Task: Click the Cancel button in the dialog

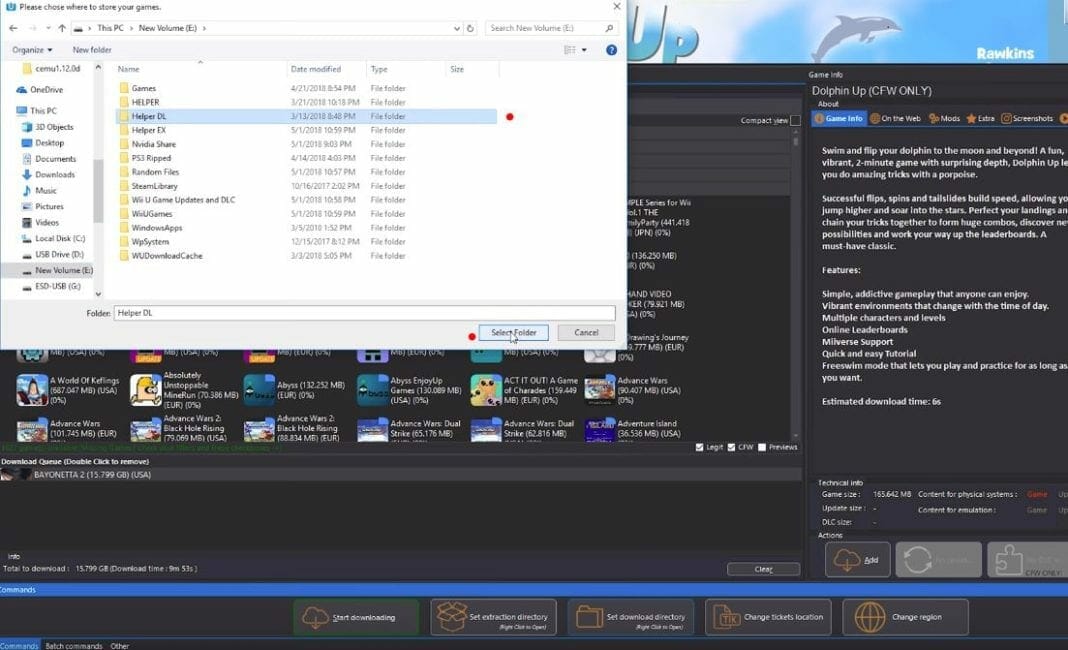Action: coord(585,331)
